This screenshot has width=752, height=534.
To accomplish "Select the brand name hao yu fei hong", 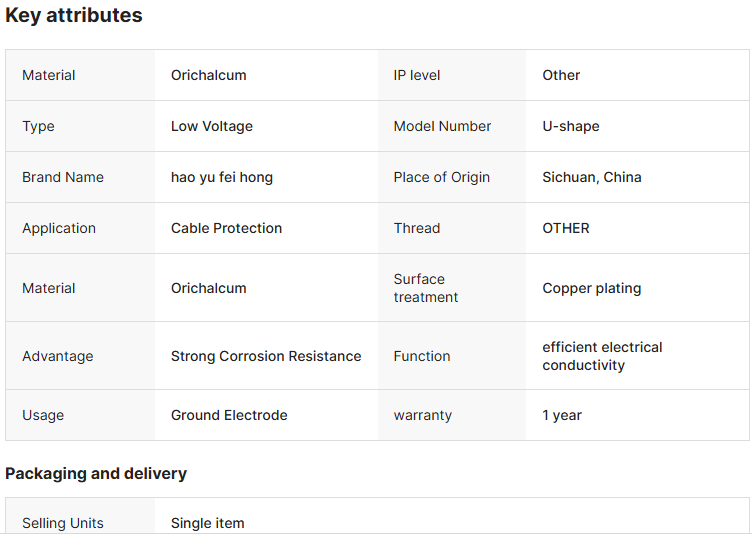I will 222,177.
